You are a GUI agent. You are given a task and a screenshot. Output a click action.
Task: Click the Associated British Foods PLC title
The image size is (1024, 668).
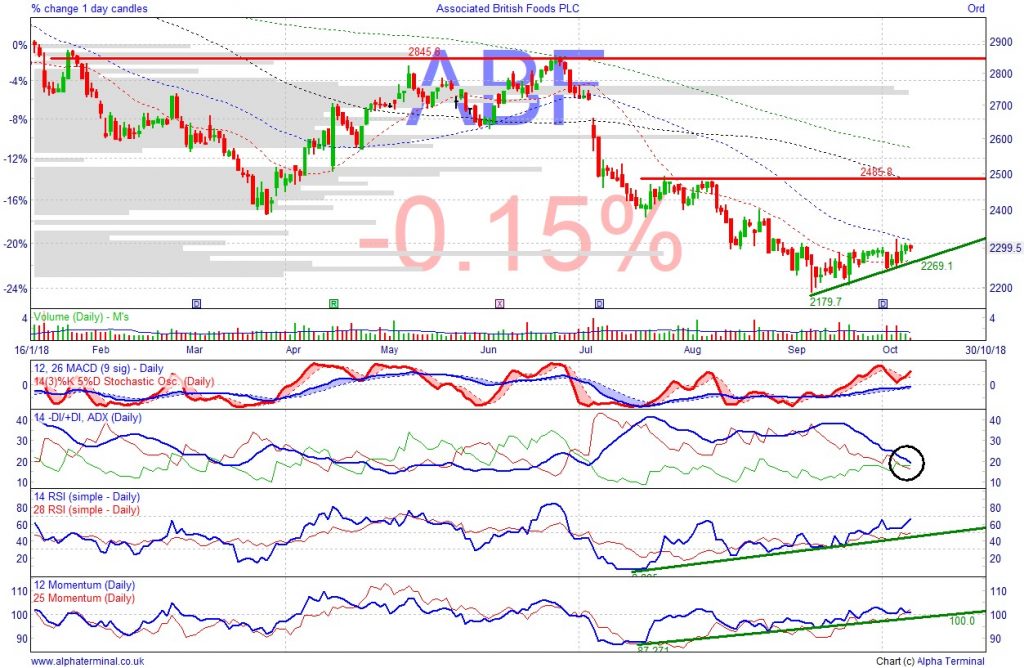(x=507, y=8)
